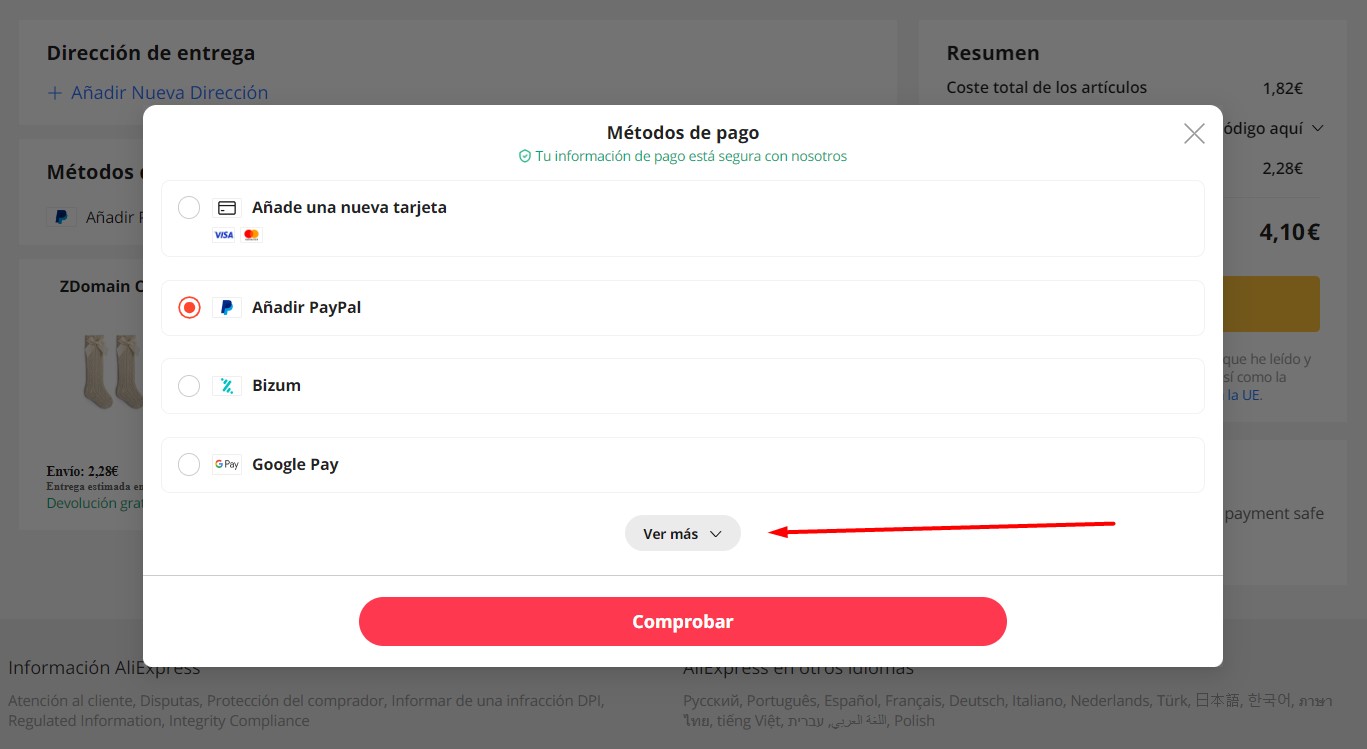Image resolution: width=1367 pixels, height=749 pixels.
Task: Select the Añadir PayPal radio button
Action: [x=189, y=308]
